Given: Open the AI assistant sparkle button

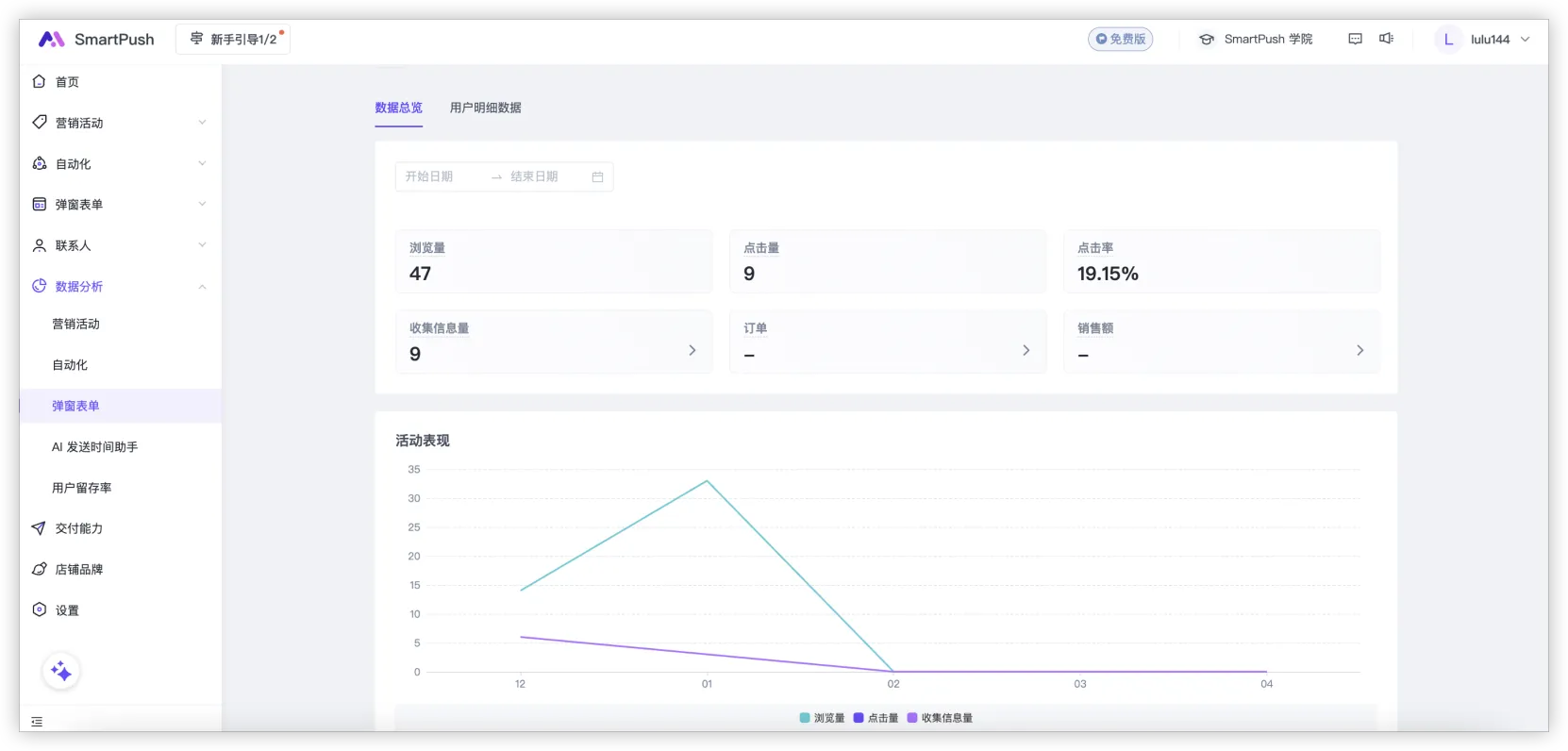Looking at the screenshot, I should [x=61, y=671].
